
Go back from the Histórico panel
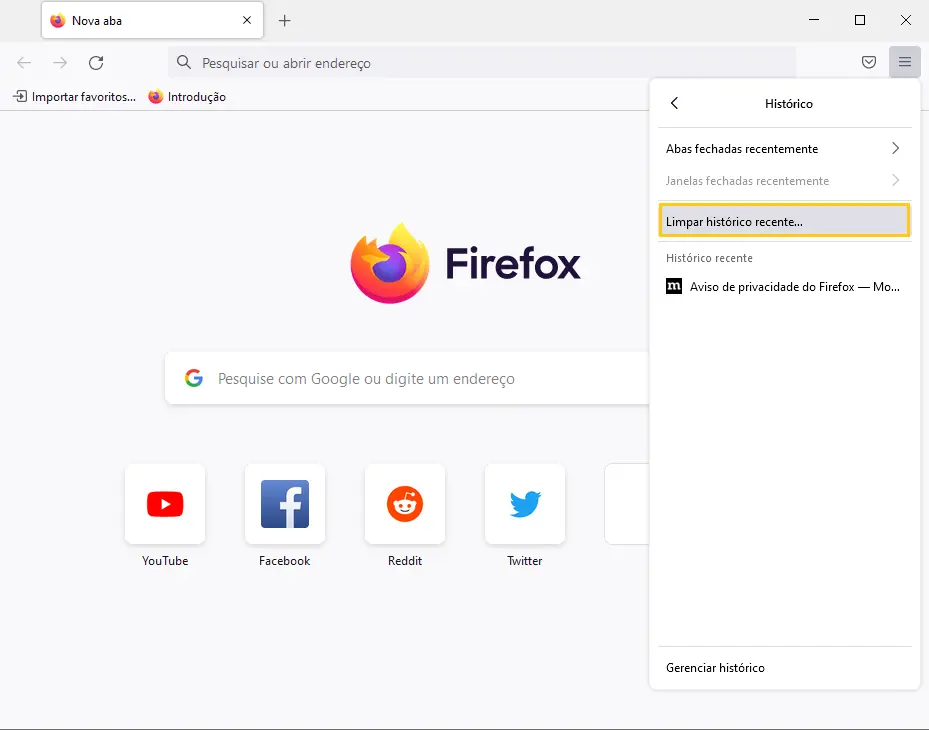click(x=674, y=103)
